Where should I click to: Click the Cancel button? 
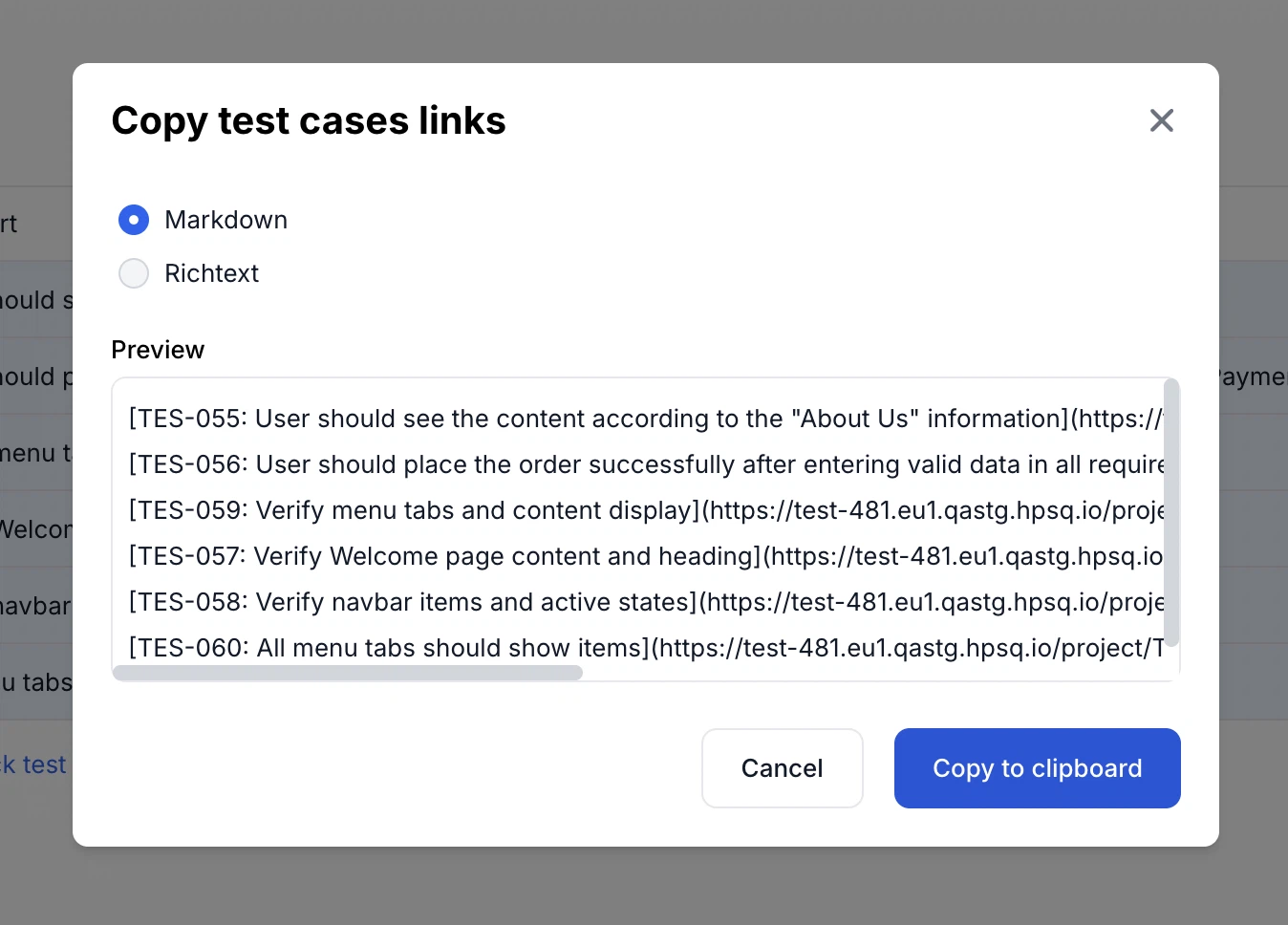782,768
